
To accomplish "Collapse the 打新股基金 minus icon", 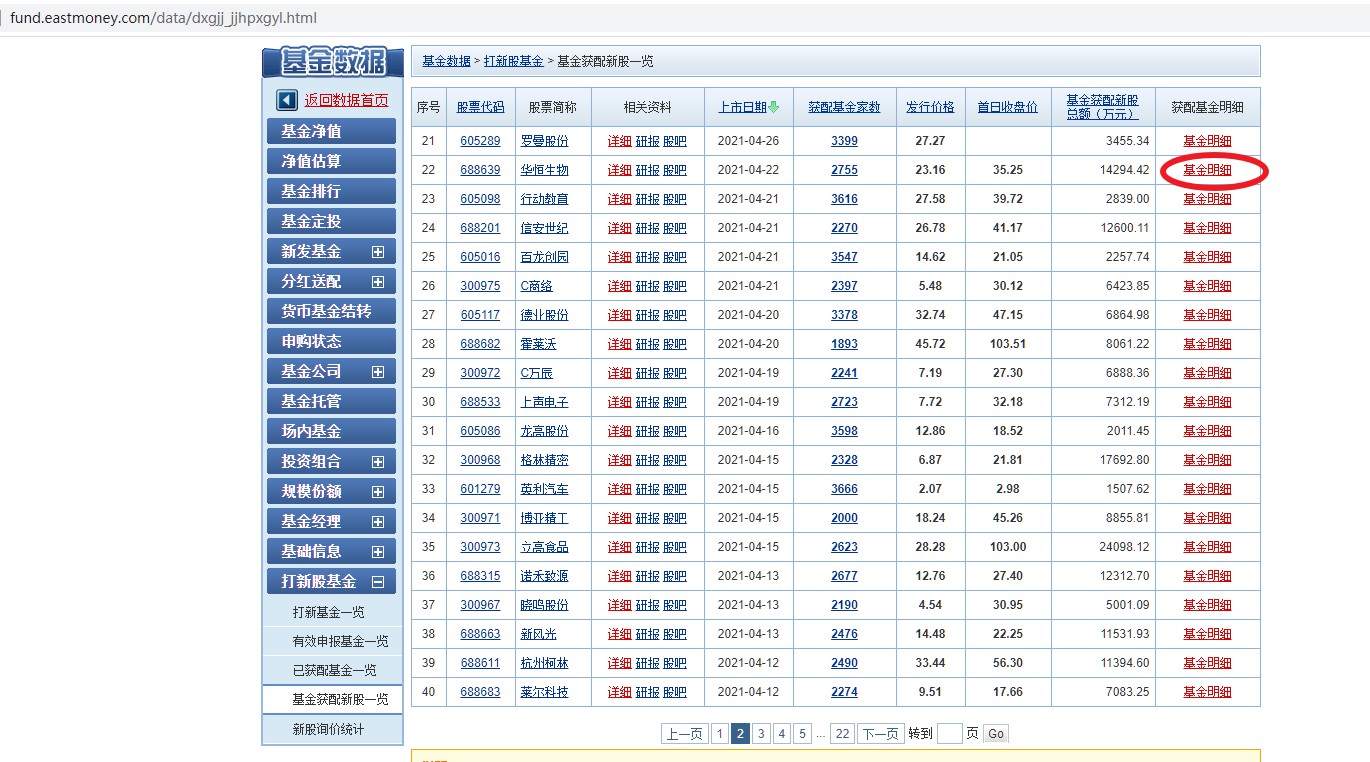I will tap(378, 582).
